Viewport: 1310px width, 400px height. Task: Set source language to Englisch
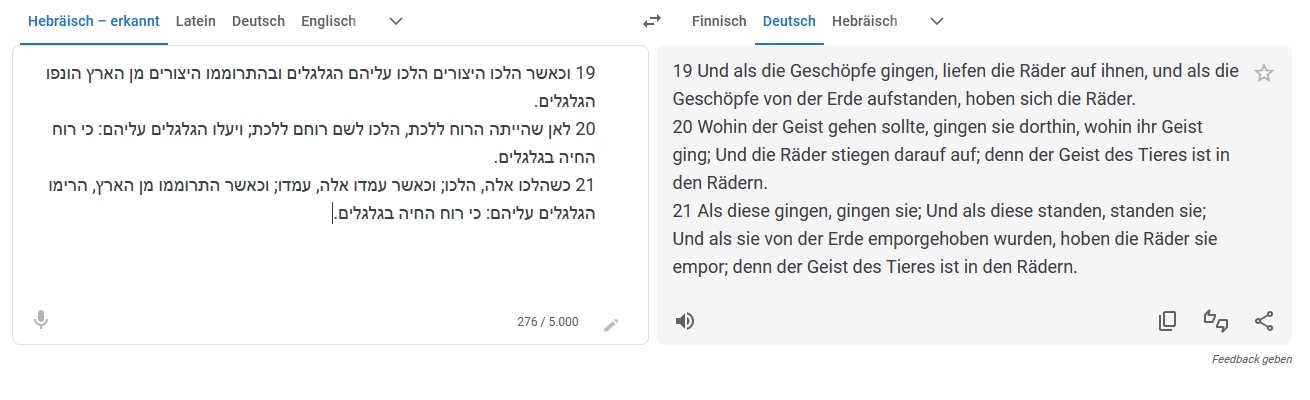328,21
